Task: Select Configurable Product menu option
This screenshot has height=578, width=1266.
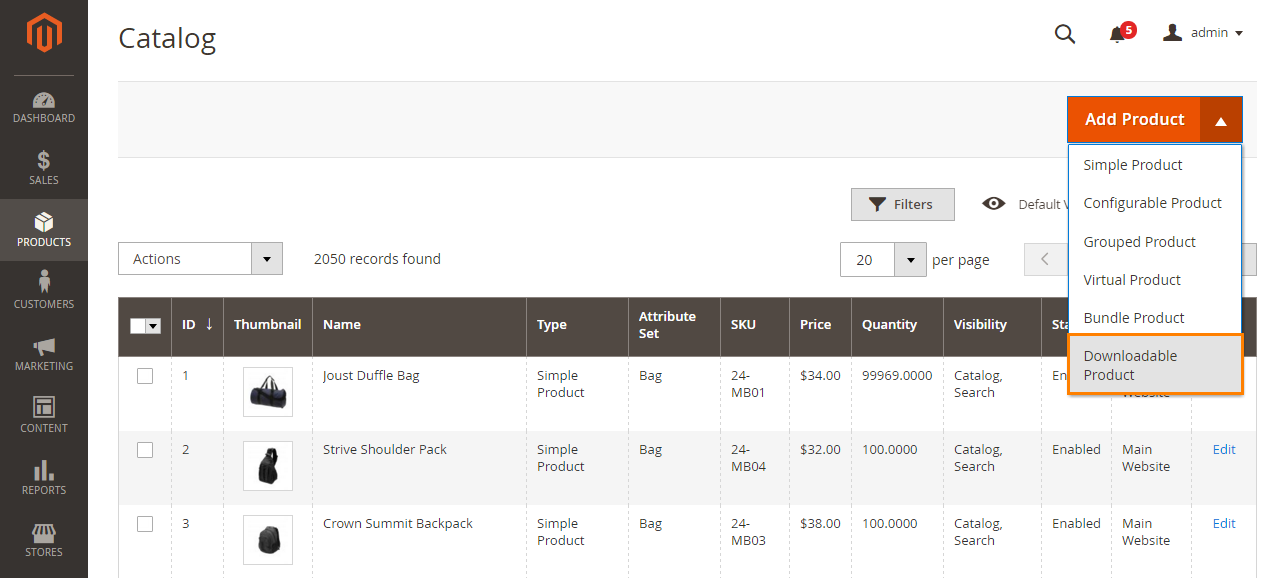Action: pyautogui.click(x=1152, y=203)
